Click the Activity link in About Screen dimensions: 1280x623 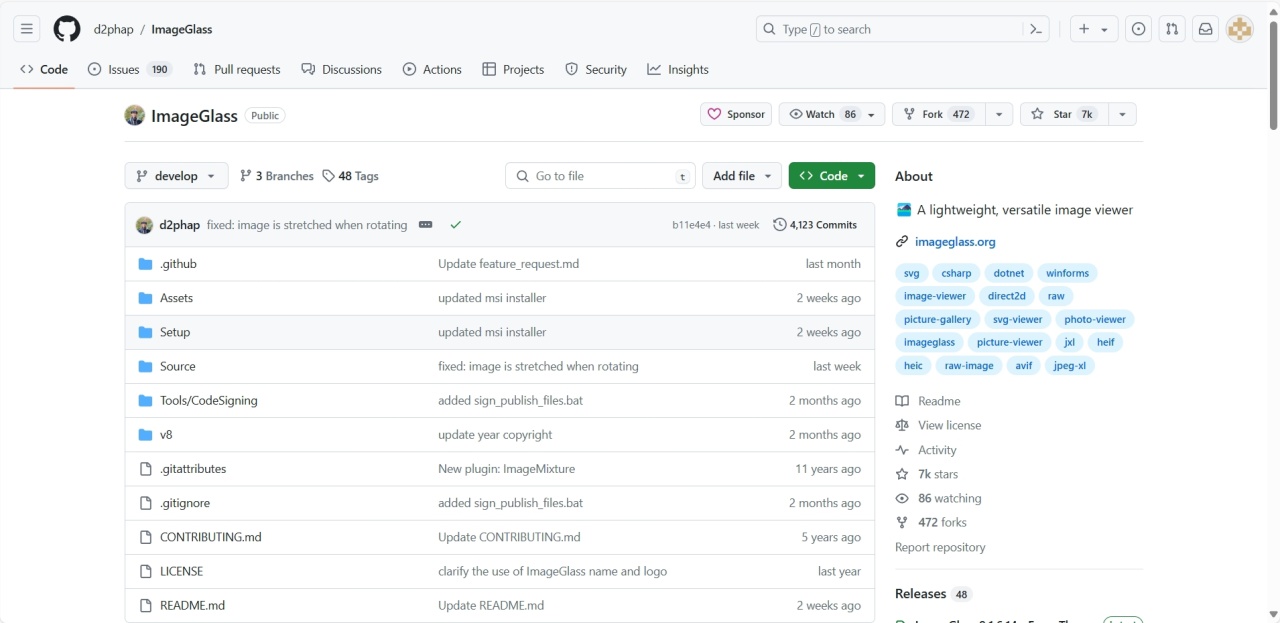(x=937, y=450)
